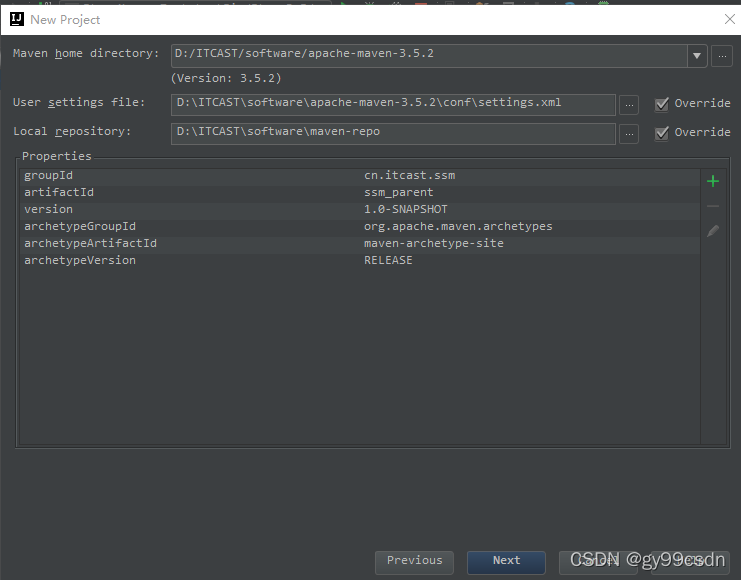Open the Maven home directory dropdown
741x580 pixels.
(697, 56)
